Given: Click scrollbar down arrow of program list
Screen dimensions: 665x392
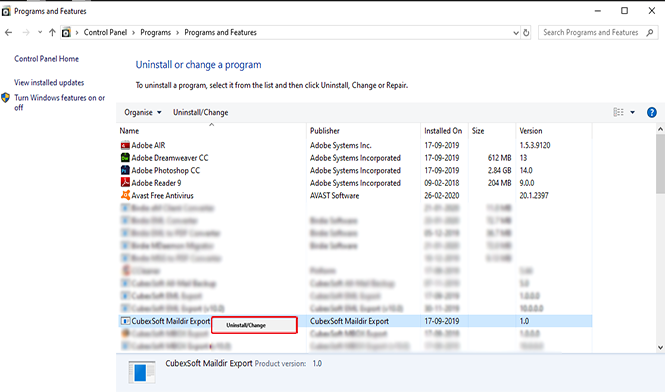Looking at the screenshot, I should pos(660,347).
